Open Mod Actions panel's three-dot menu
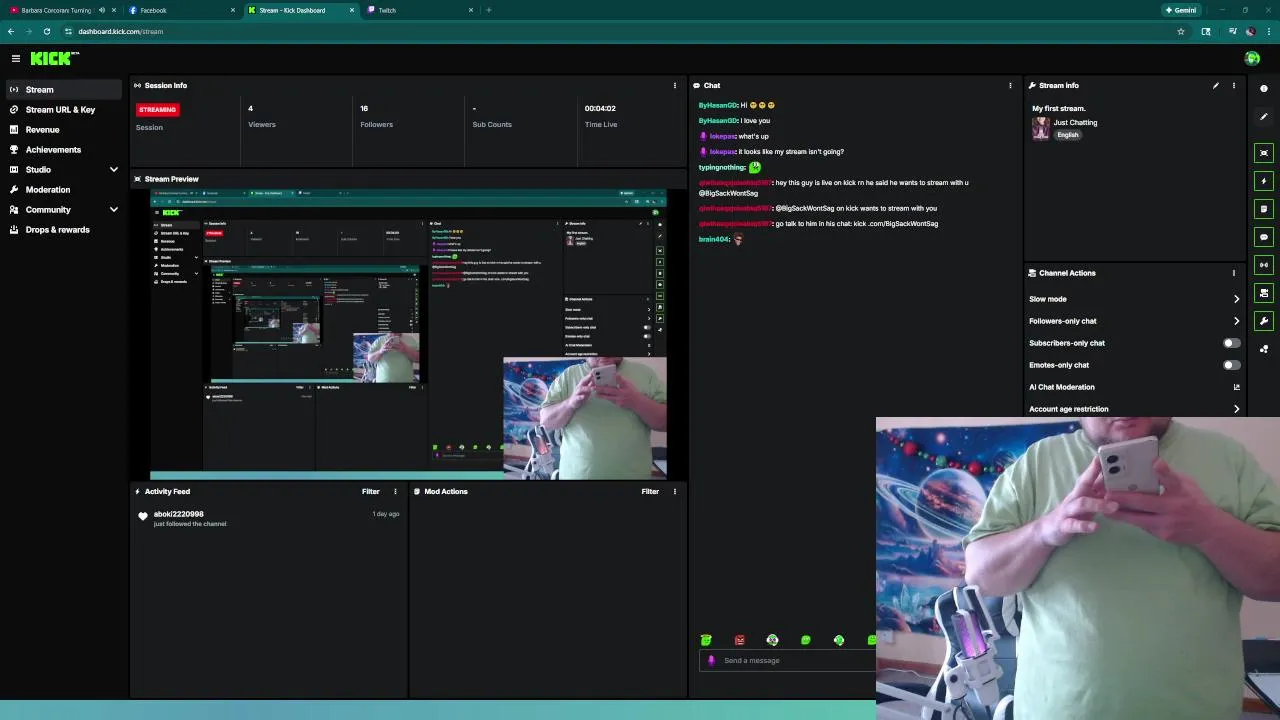 675,492
